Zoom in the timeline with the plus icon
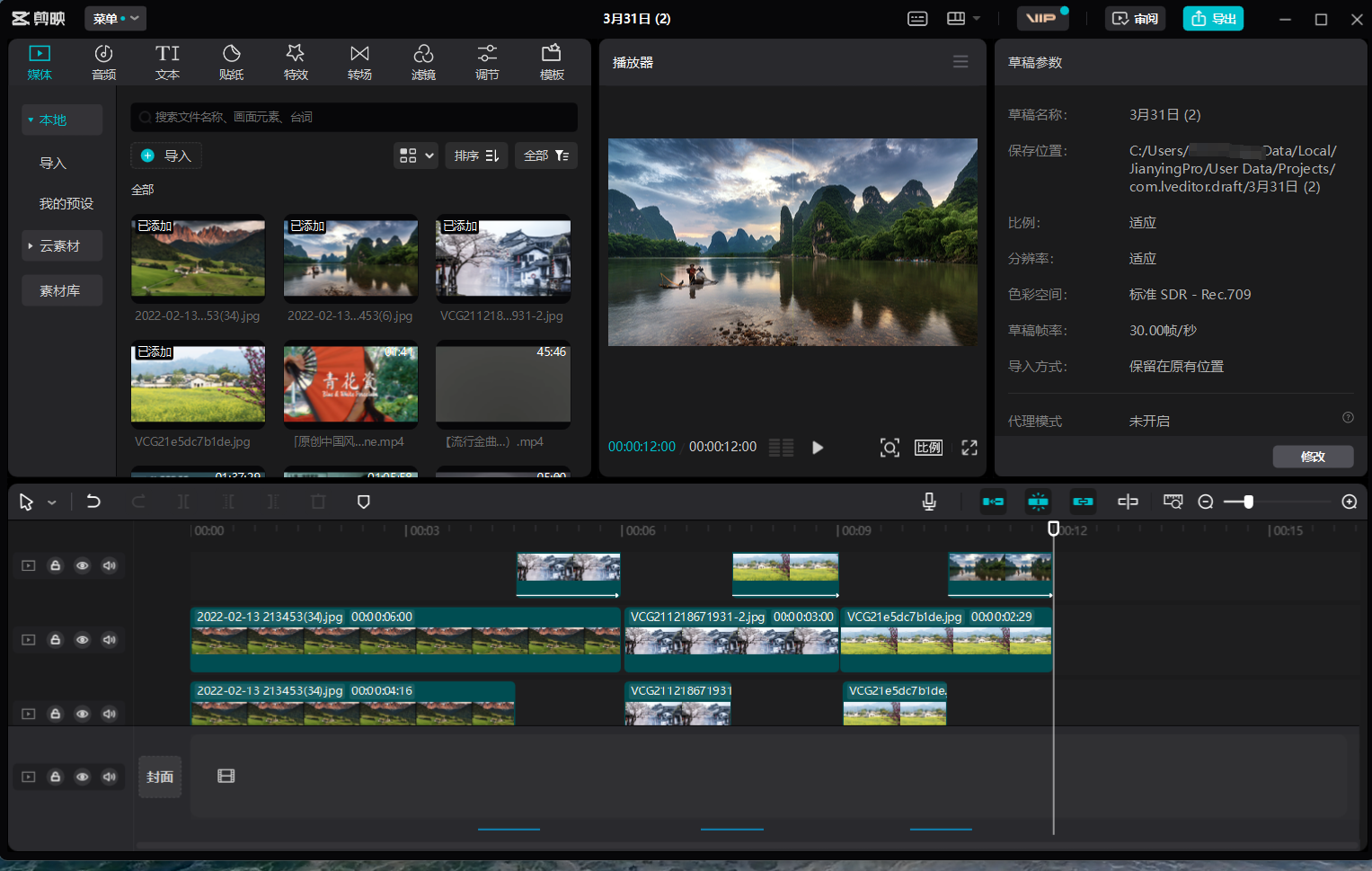This screenshot has width=1372, height=871. [x=1350, y=502]
